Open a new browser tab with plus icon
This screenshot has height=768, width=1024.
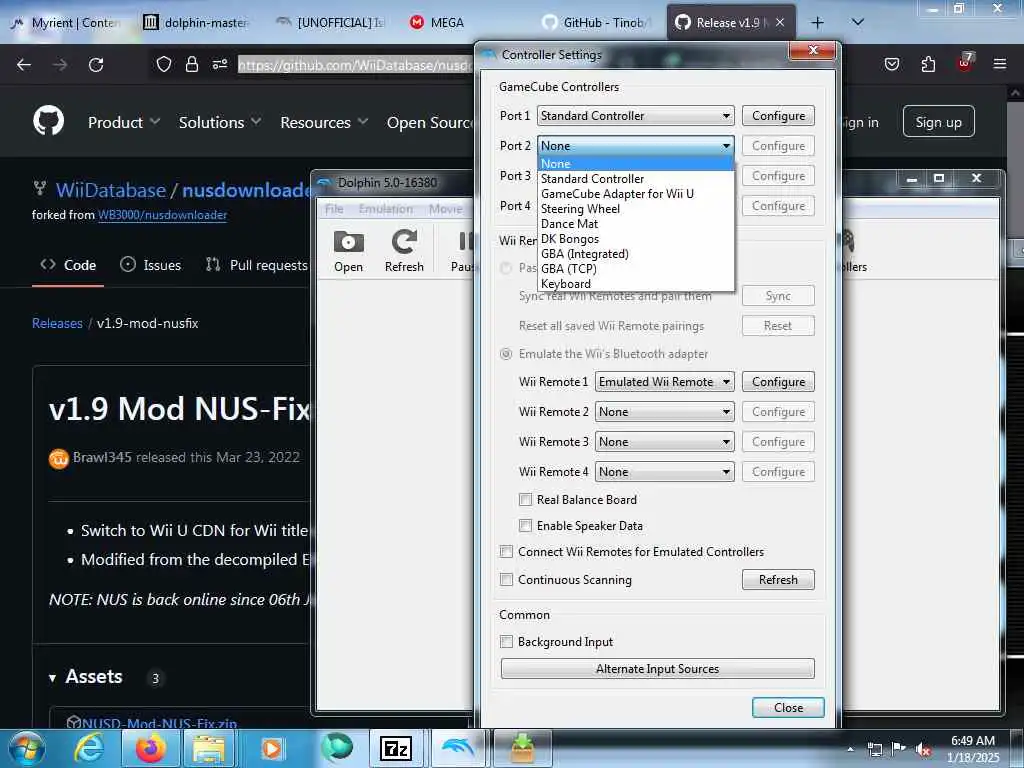click(x=817, y=23)
